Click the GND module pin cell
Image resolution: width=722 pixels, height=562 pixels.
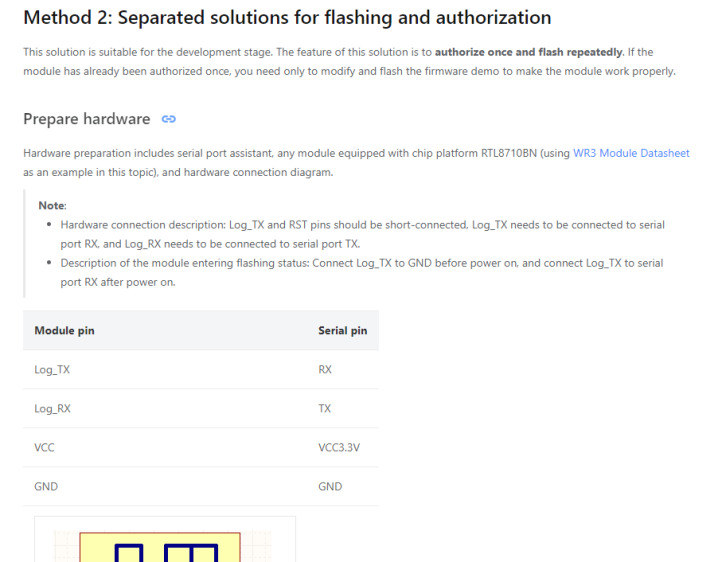(x=46, y=487)
